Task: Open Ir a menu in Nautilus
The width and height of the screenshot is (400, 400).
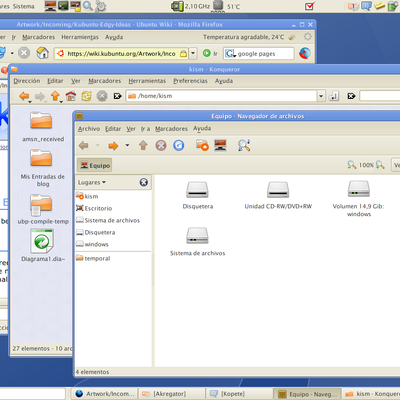Action: (145, 129)
